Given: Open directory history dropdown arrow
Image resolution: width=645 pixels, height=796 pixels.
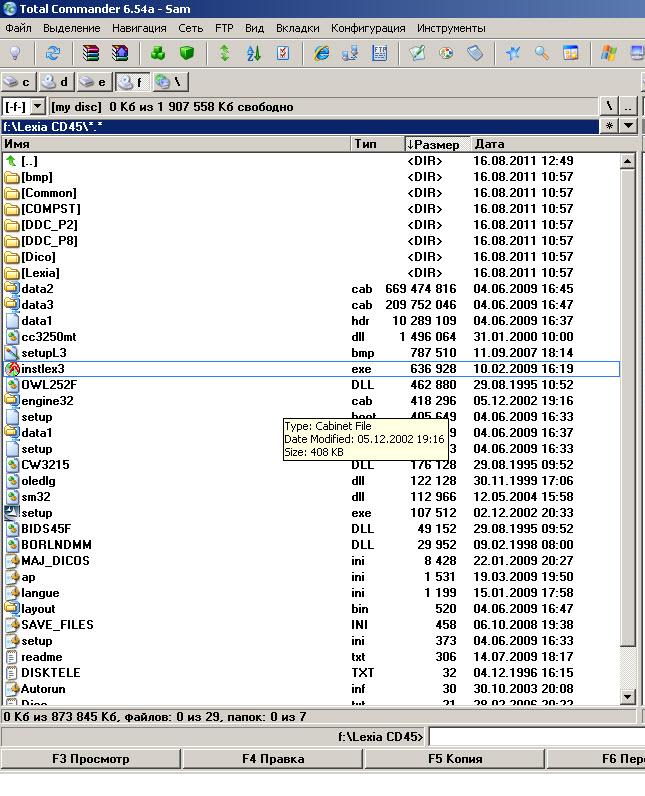Looking at the screenshot, I should (x=628, y=126).
